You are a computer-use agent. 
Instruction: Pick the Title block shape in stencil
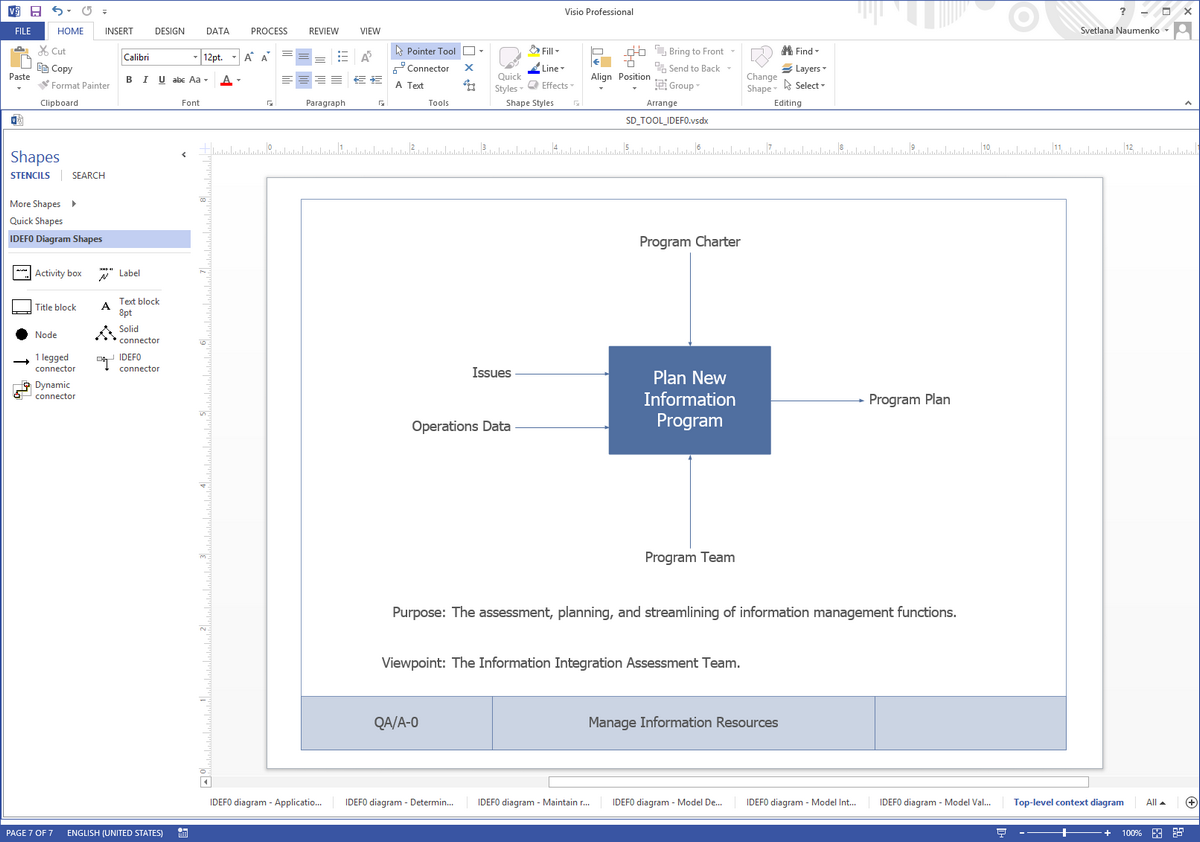pyautogui.click(x=45, y=307)
